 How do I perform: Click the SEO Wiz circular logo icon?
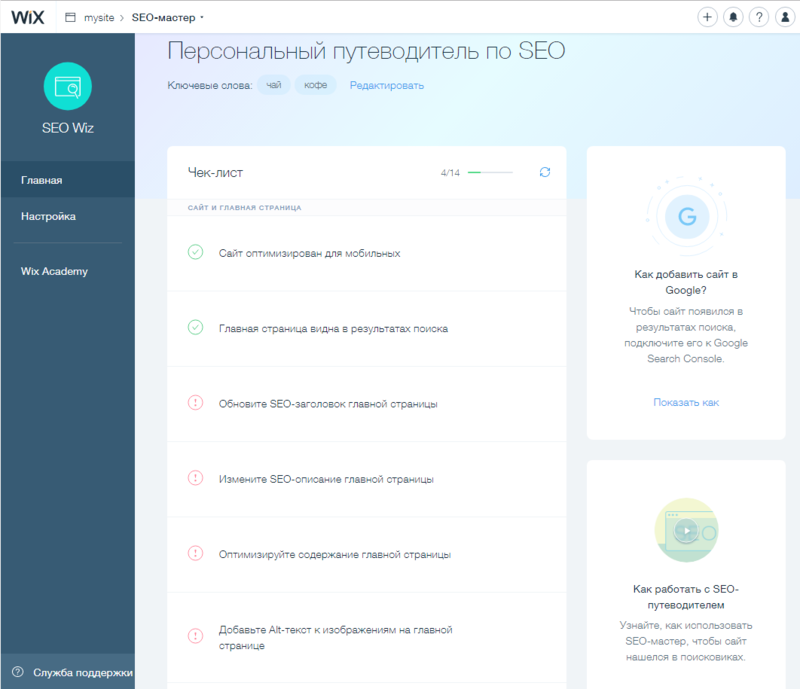67,87
